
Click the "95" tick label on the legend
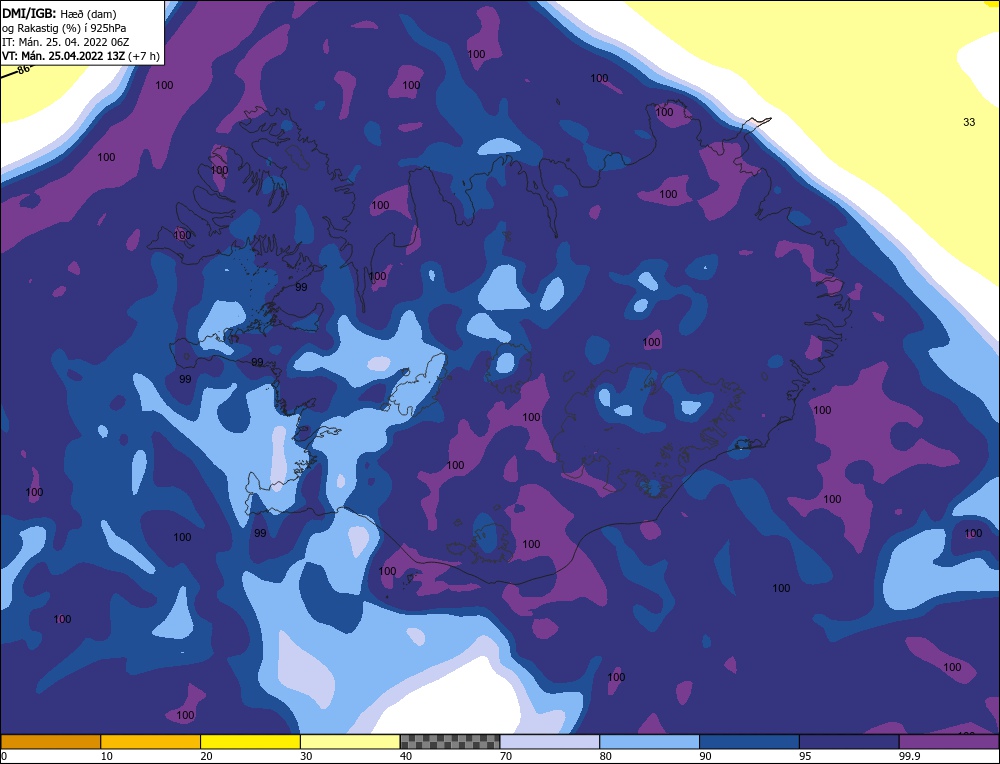[805, 756]
